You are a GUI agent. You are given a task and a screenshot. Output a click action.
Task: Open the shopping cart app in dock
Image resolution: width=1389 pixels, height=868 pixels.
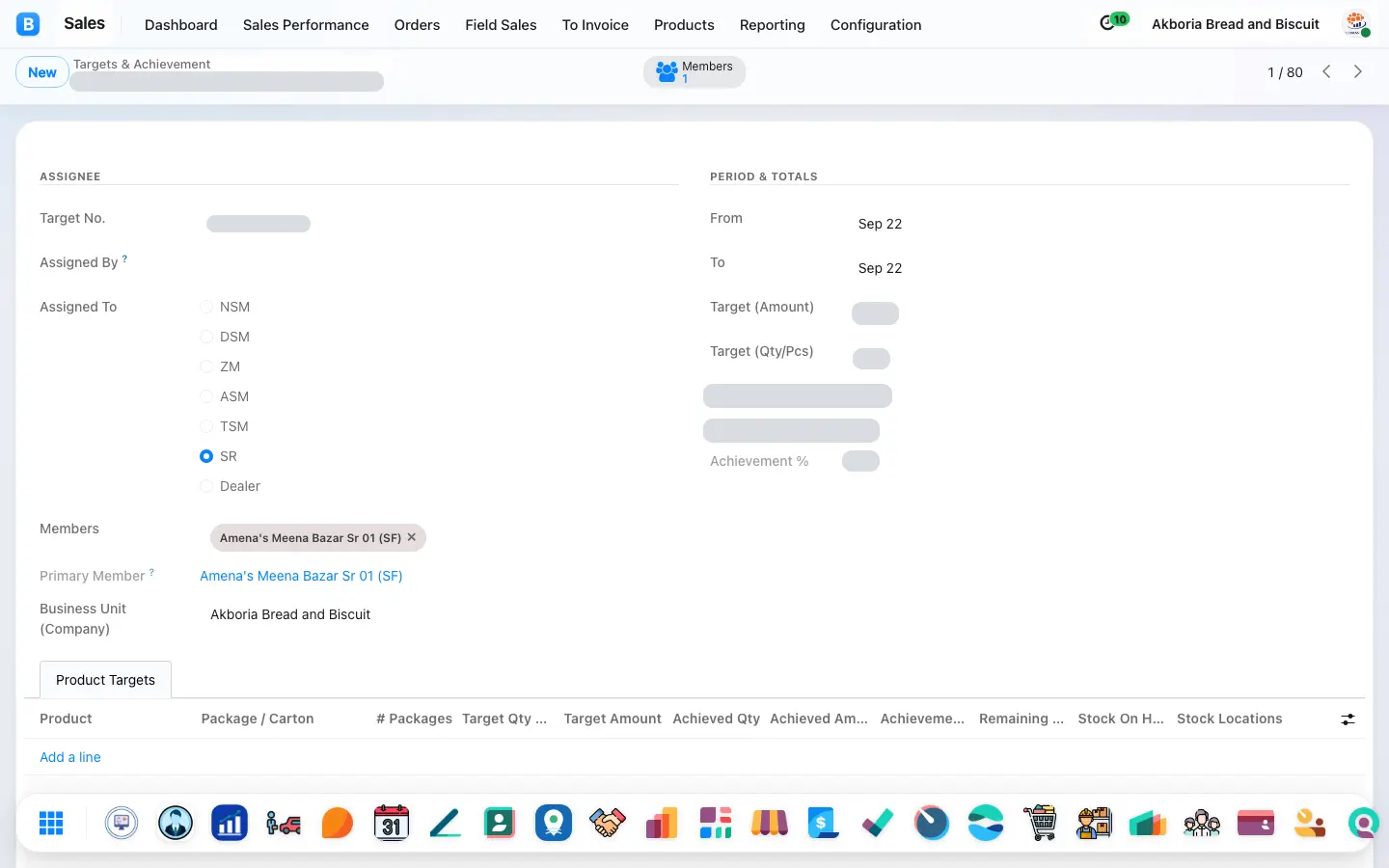click(1040, 823)
